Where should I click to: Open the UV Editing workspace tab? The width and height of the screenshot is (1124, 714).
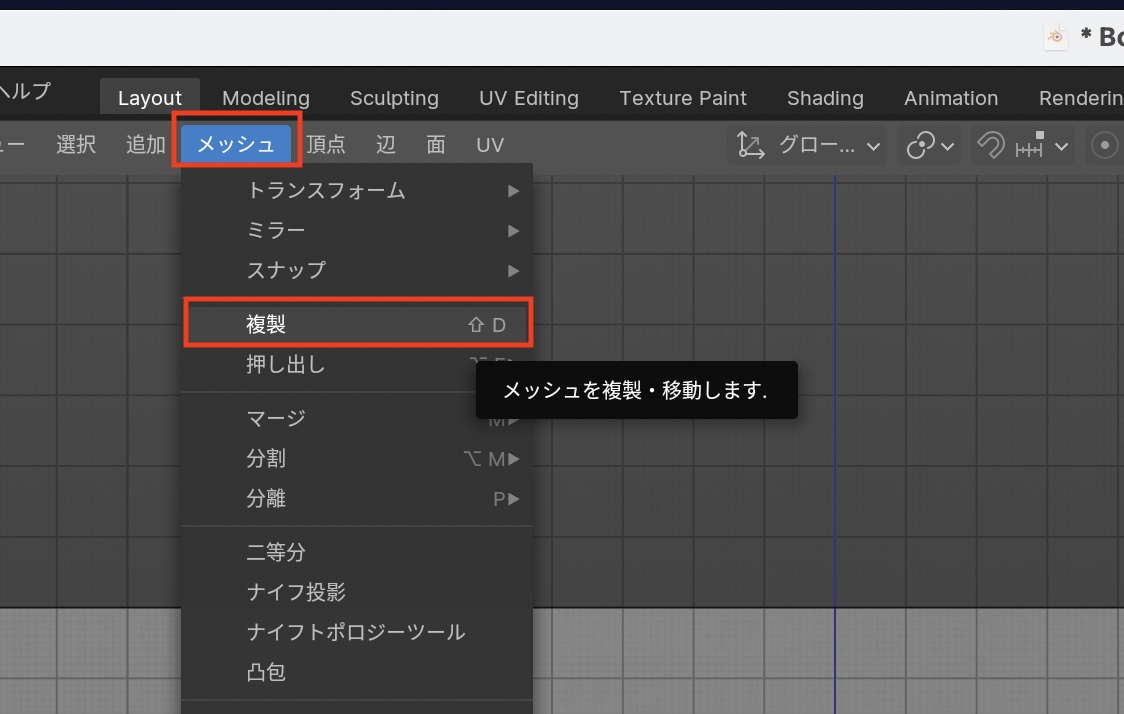click(528, 98)
